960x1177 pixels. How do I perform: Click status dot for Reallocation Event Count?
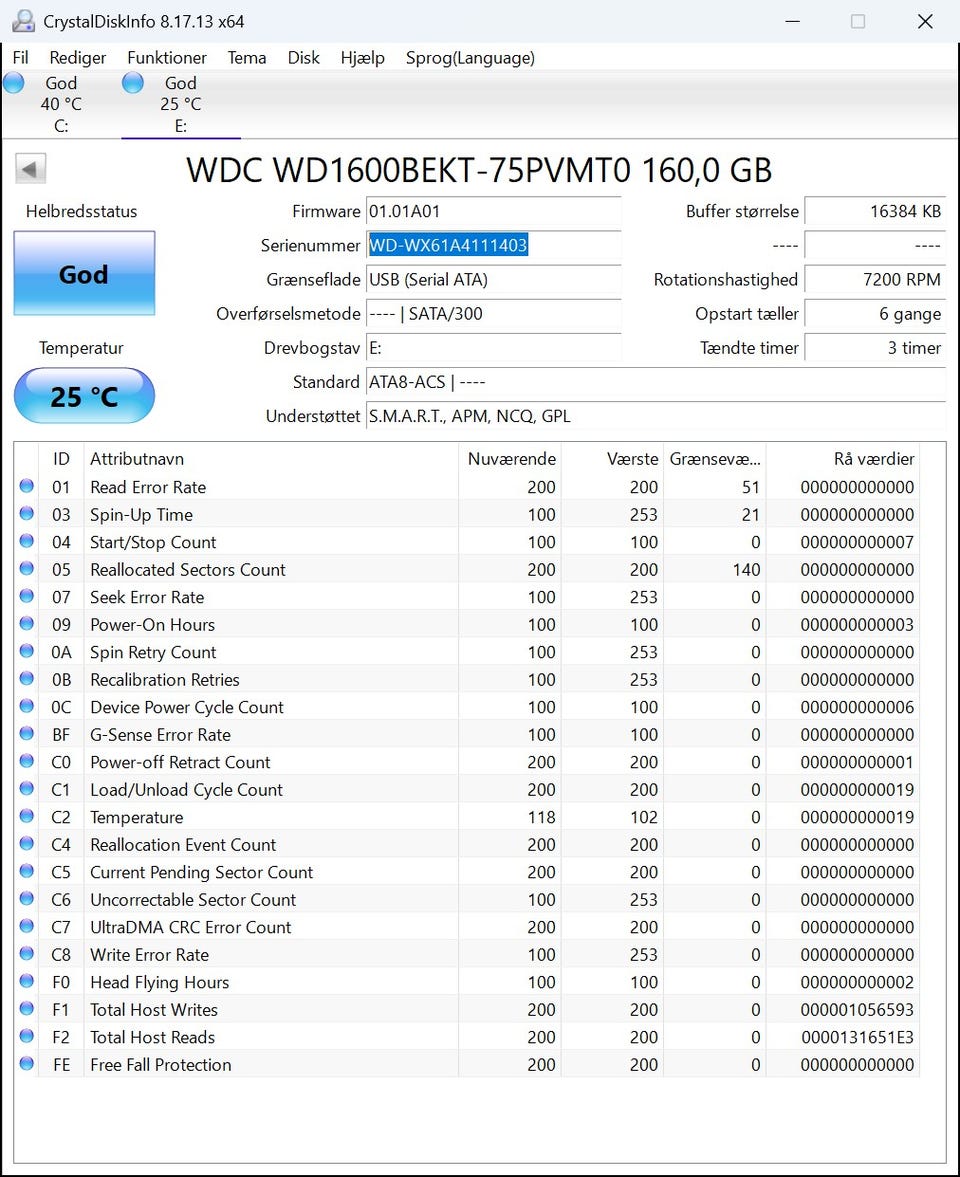27,844
